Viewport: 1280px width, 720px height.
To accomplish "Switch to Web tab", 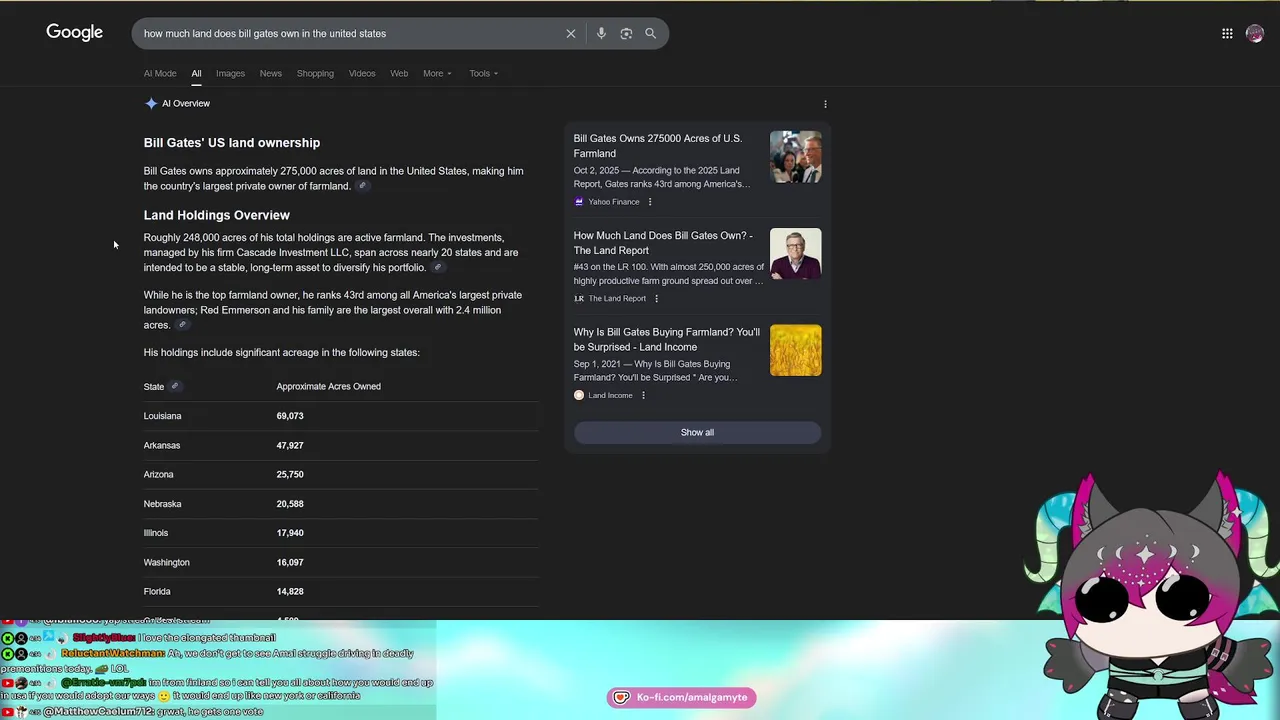I will 399,73.
